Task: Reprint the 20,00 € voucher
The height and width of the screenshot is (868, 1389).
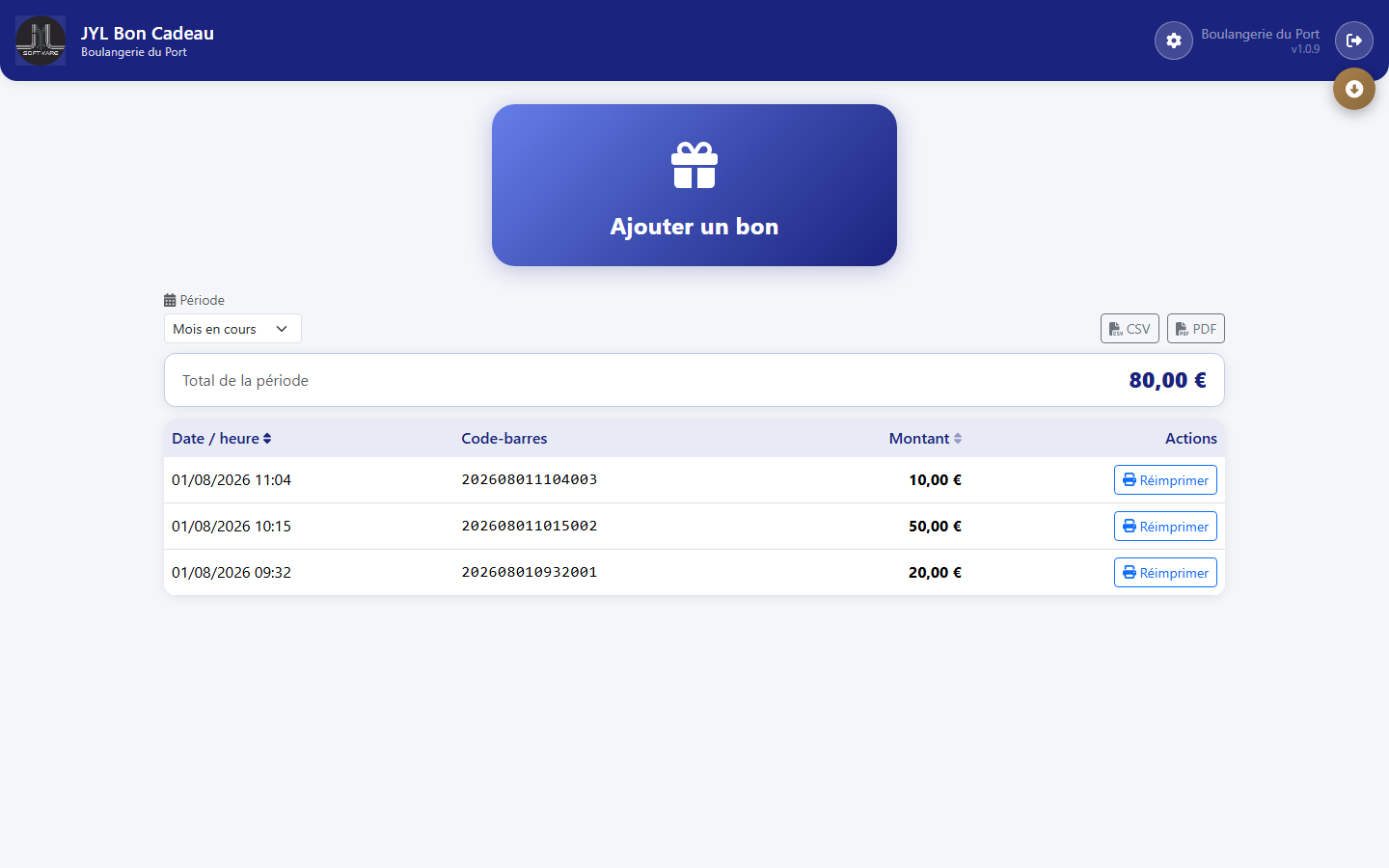Action: 1165,573
